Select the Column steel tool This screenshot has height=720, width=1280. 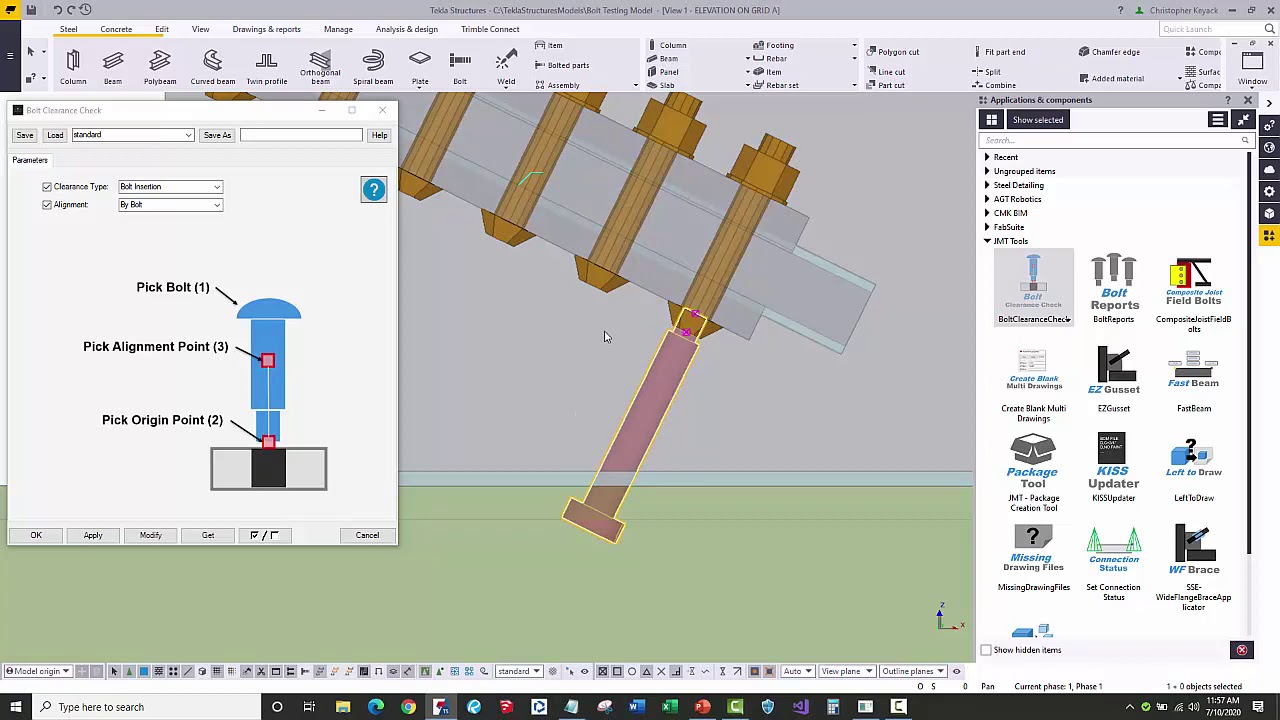coord(73,68)
